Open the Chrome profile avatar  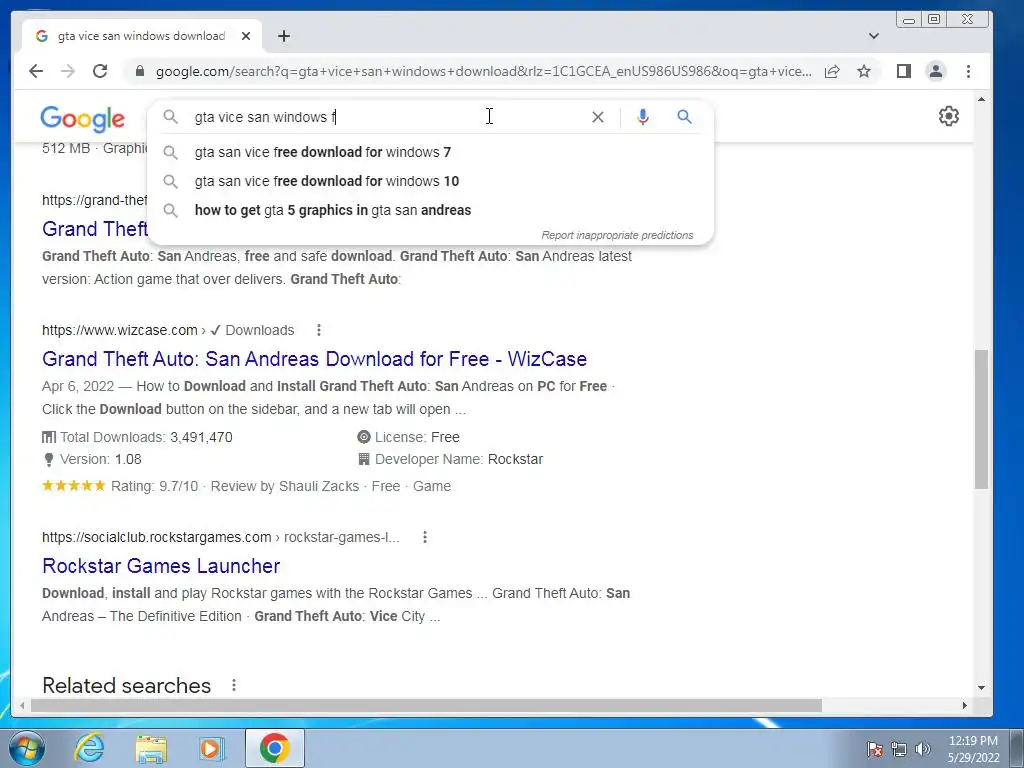936,71
